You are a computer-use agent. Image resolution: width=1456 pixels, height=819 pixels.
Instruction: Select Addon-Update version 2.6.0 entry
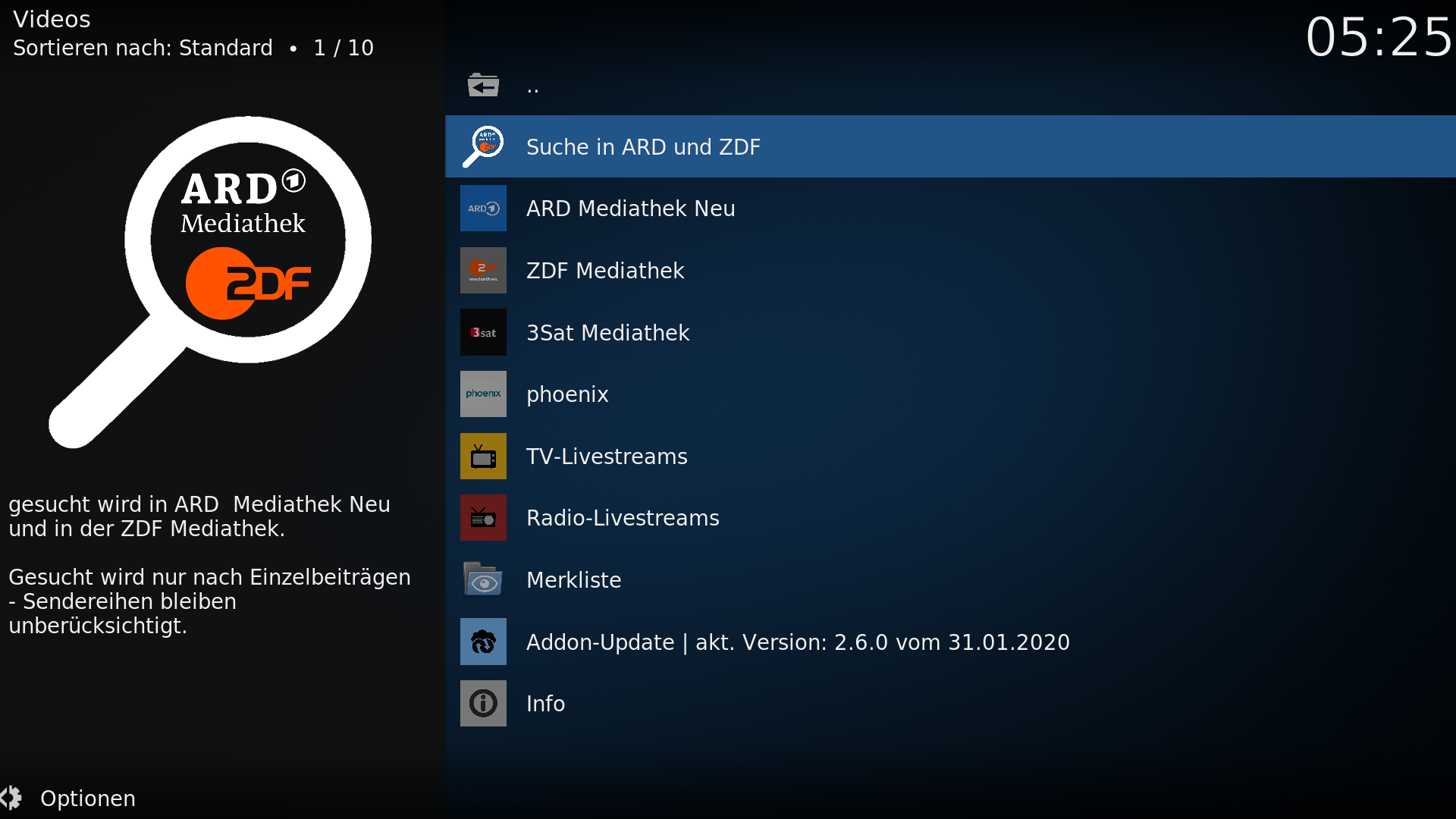point(950,642)
